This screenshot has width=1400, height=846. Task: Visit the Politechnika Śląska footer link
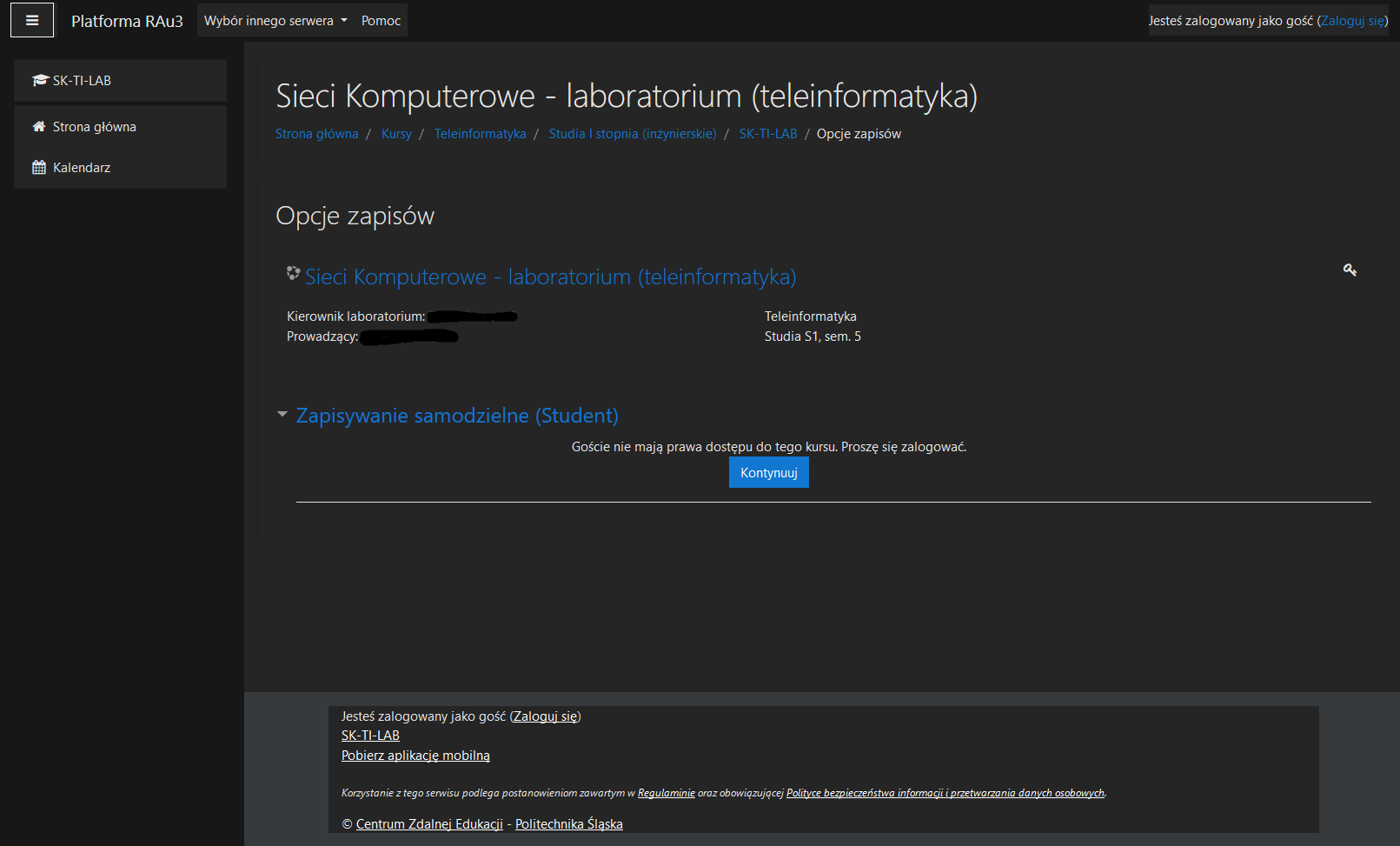point(568,823)
